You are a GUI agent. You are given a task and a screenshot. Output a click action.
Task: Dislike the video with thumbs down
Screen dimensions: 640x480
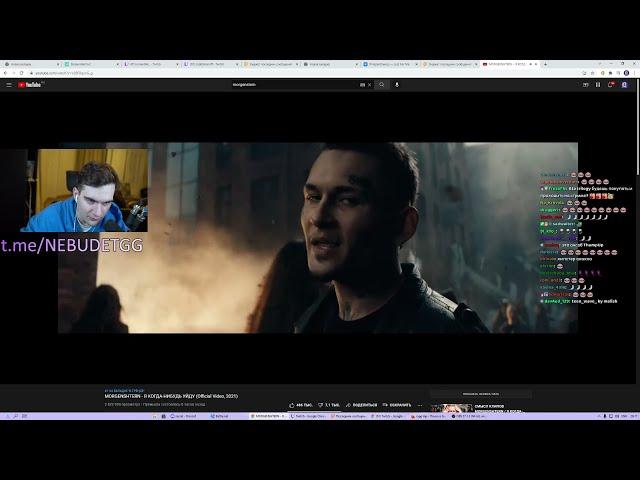[329, 405]
